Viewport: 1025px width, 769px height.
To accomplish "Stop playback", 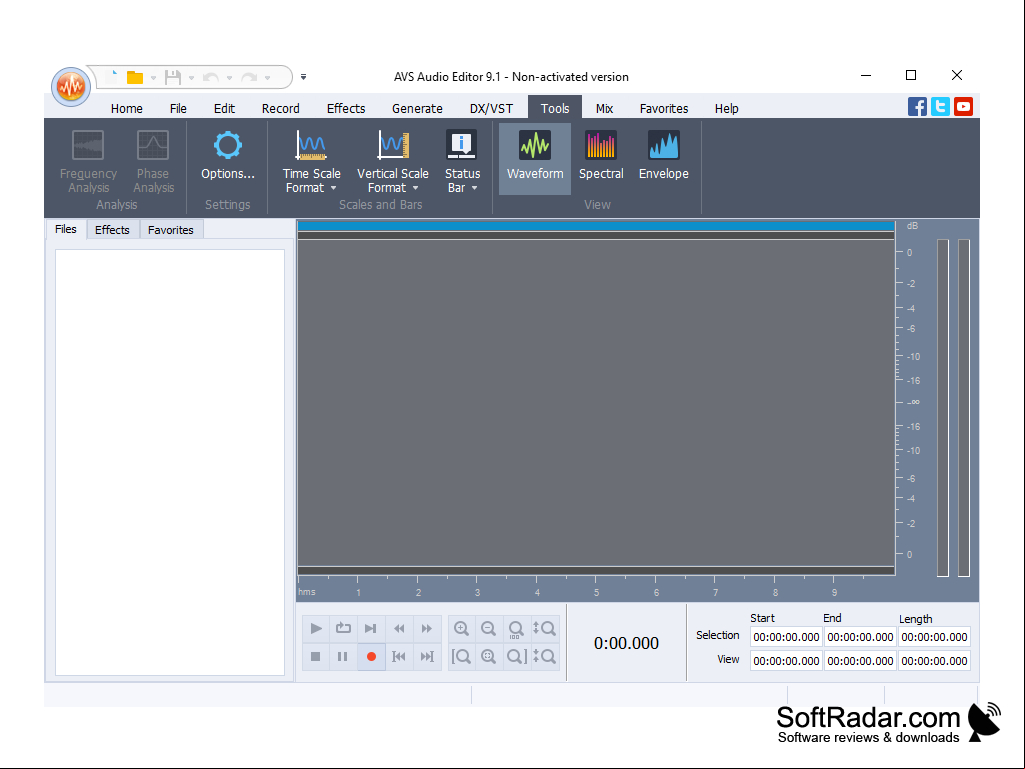I will [316, 657].
